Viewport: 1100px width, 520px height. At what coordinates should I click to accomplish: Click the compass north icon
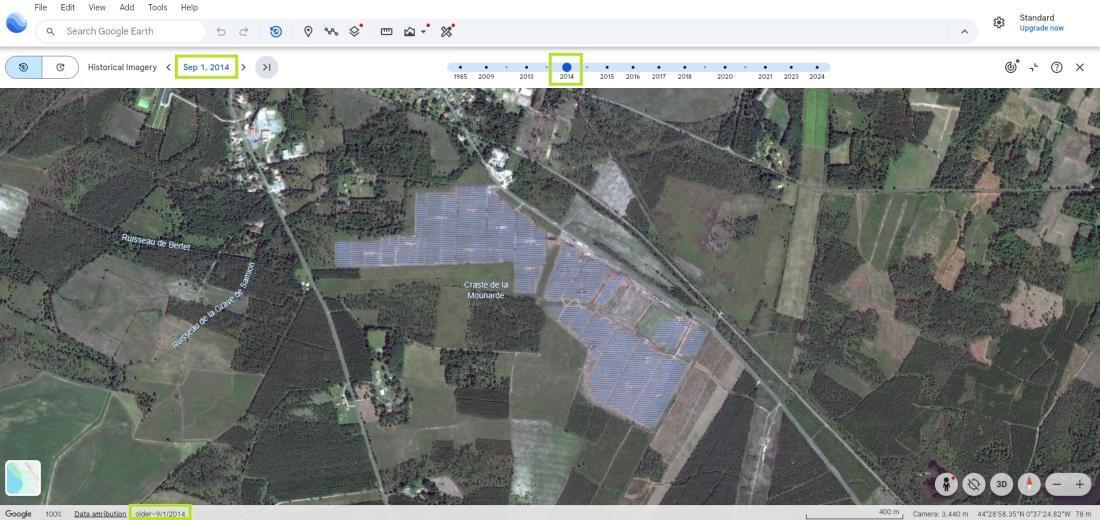pyautogui.click(x=1029, y=484)
